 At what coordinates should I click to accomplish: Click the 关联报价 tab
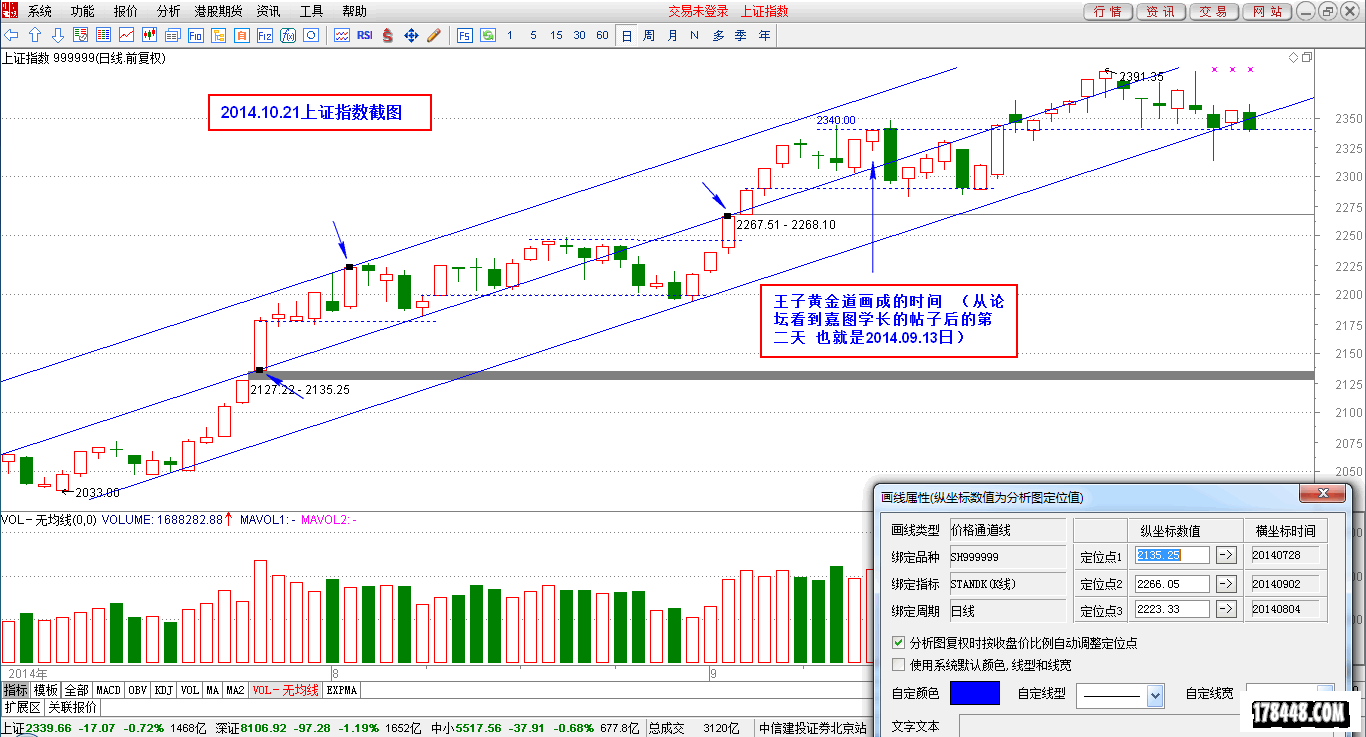(x=73, y=706)
